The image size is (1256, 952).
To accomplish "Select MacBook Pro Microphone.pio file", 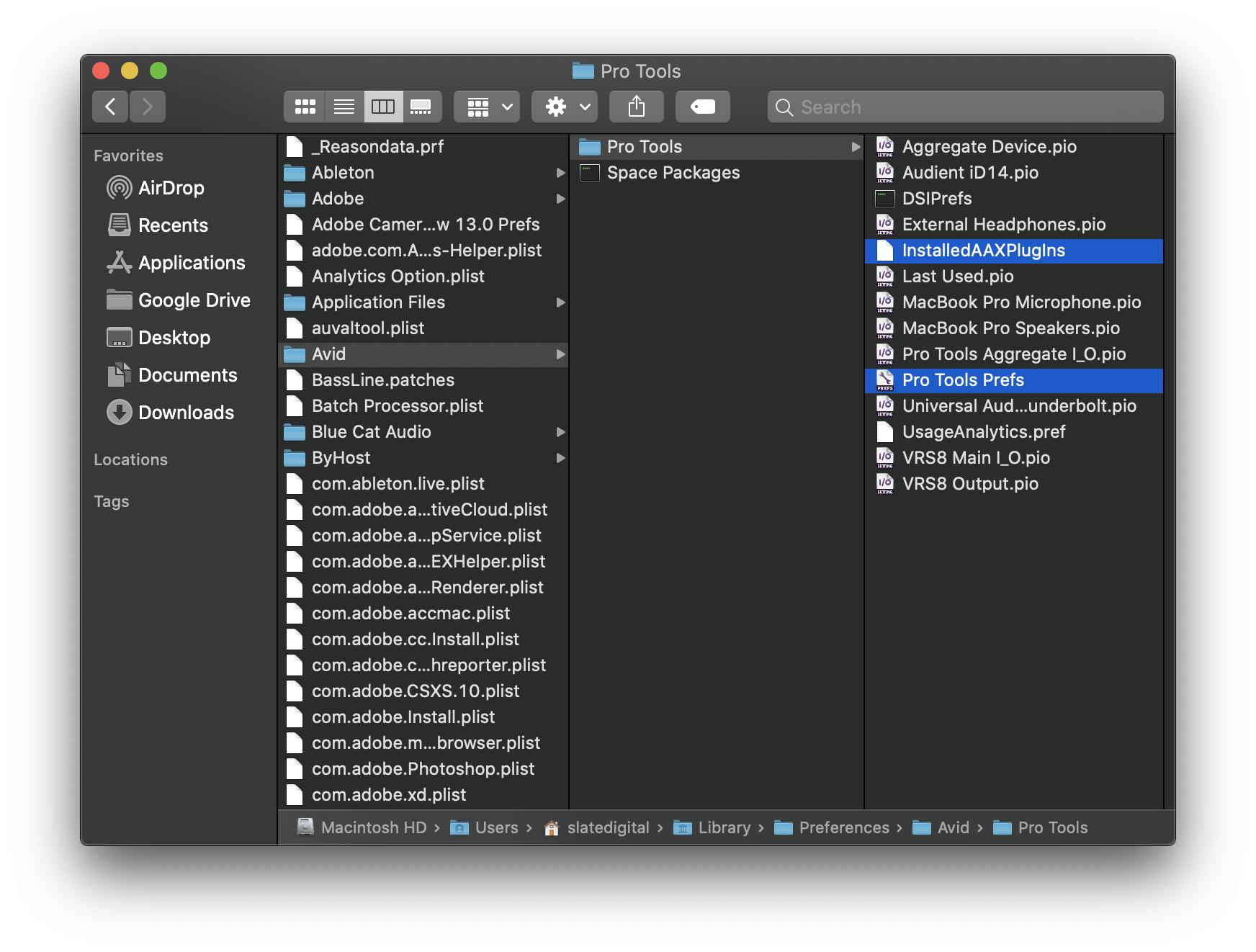I will pyautogui.click(x=1014, y=302).
